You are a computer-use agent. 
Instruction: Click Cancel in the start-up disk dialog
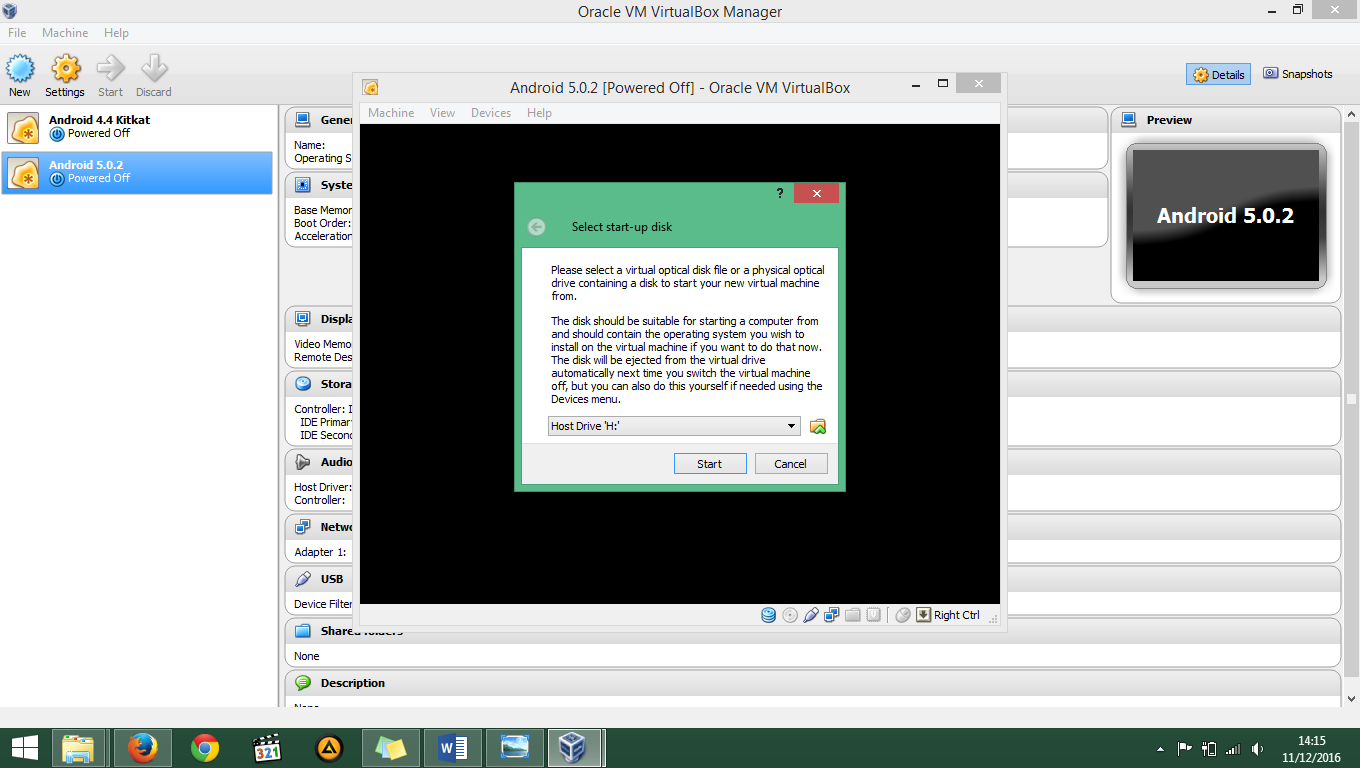(790, 464)
